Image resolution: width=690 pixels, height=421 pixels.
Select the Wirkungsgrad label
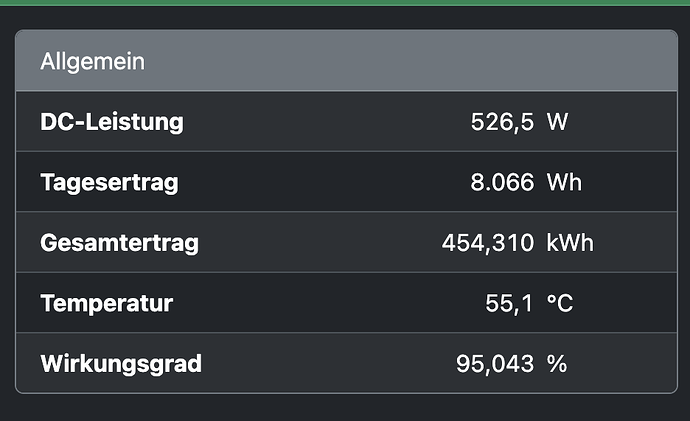coord(121,364)
